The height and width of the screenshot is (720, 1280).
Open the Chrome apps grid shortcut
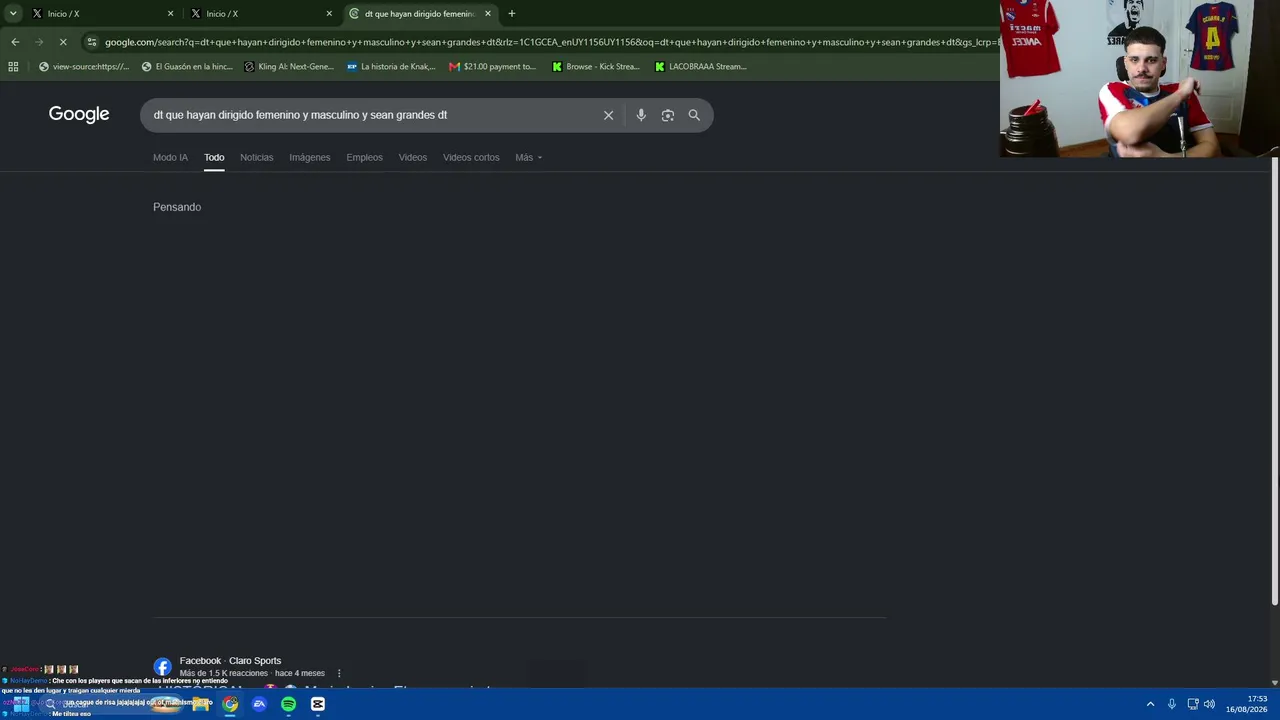(x=13, y=67)
